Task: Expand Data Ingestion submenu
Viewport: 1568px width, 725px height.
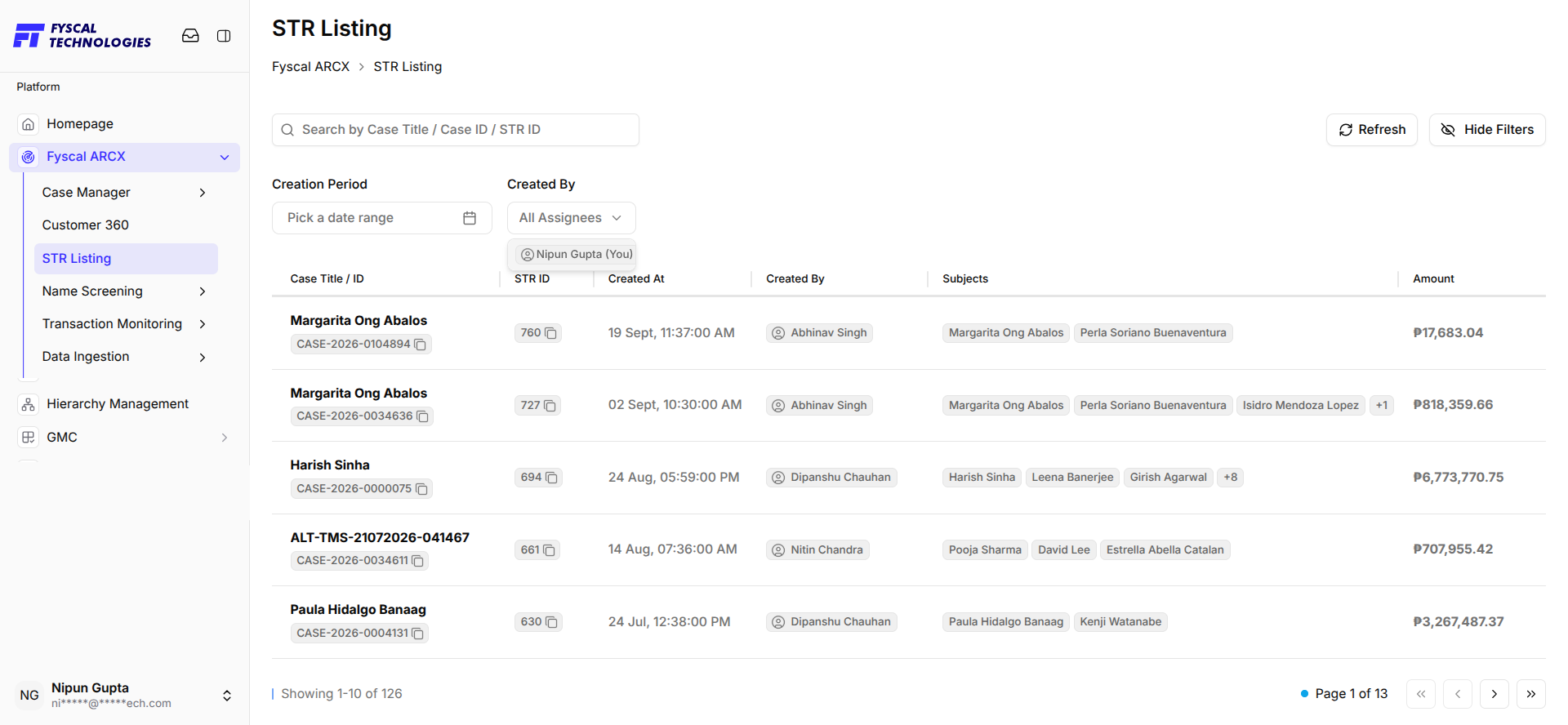Action: 203,357
